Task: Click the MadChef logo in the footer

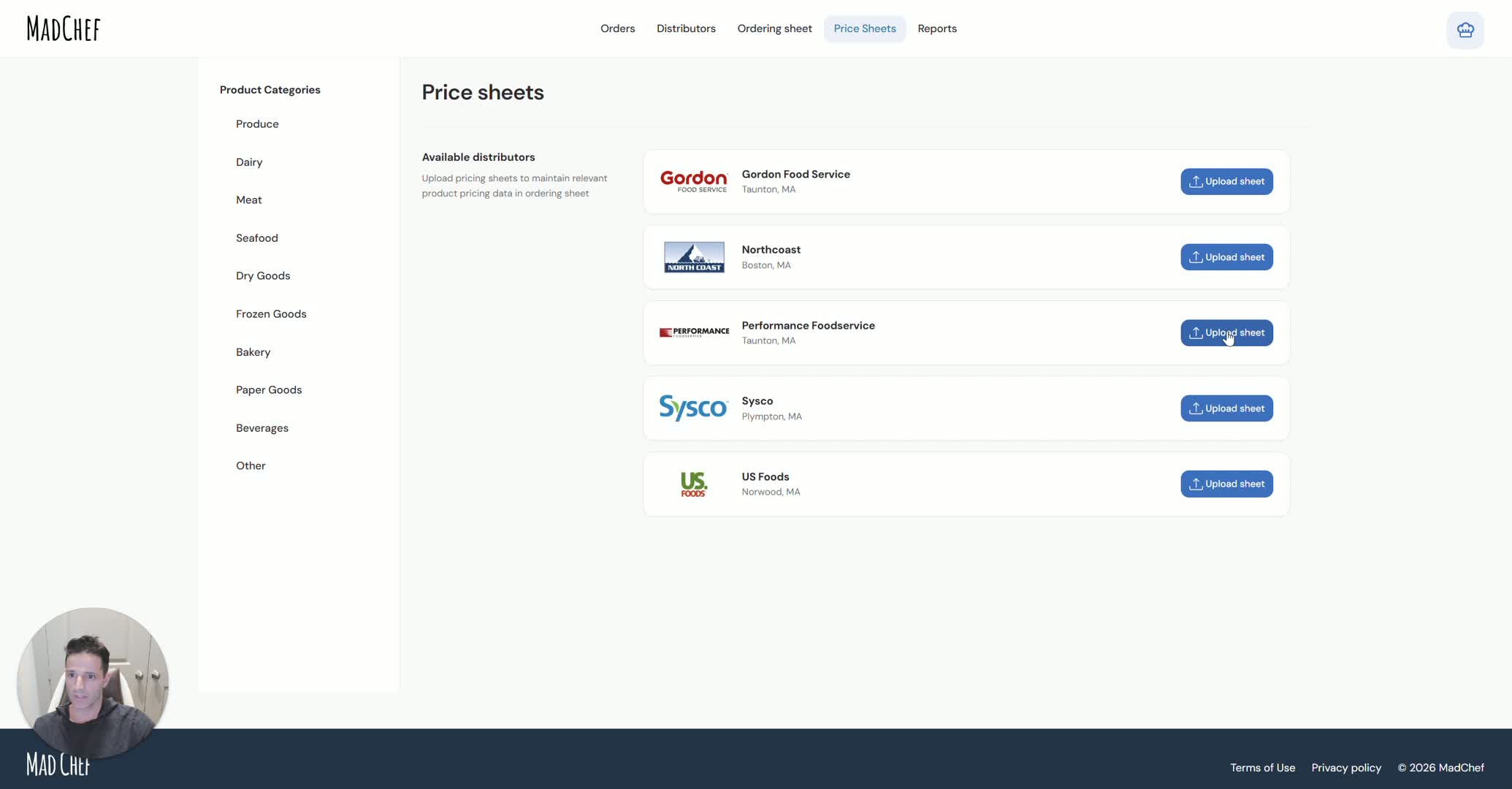Action: coord(58,764)
